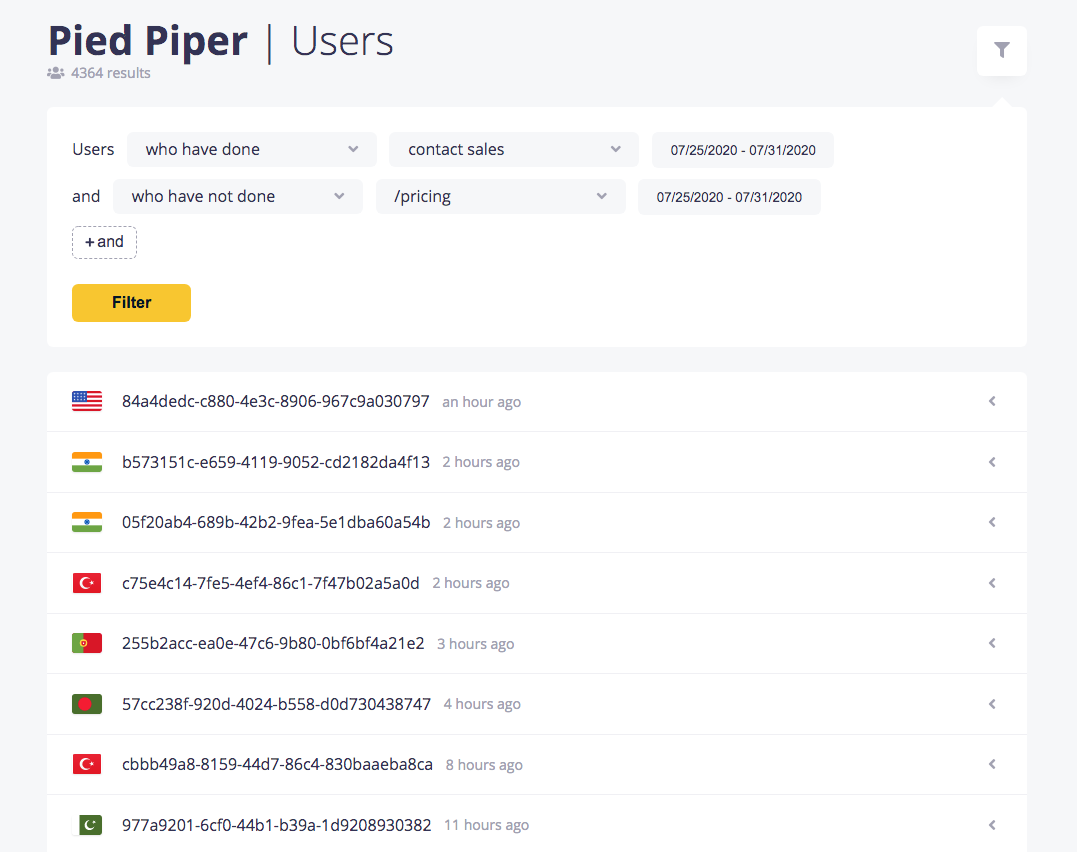Open user 57cc238f-920d-4024-b558-d0d730438747
1077x852 pixels.
pyautogui.click(x=276, y=704)
